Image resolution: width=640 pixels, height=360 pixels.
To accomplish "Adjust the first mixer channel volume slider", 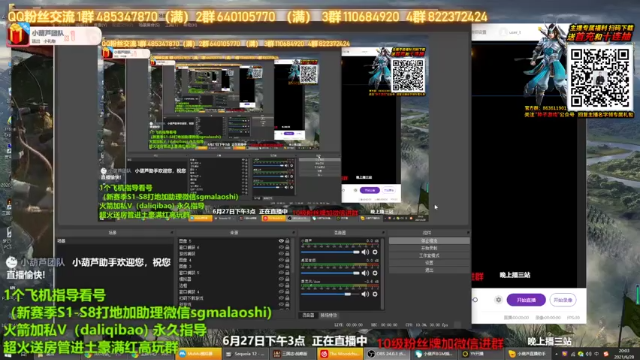I will click(x=330, y=252).
